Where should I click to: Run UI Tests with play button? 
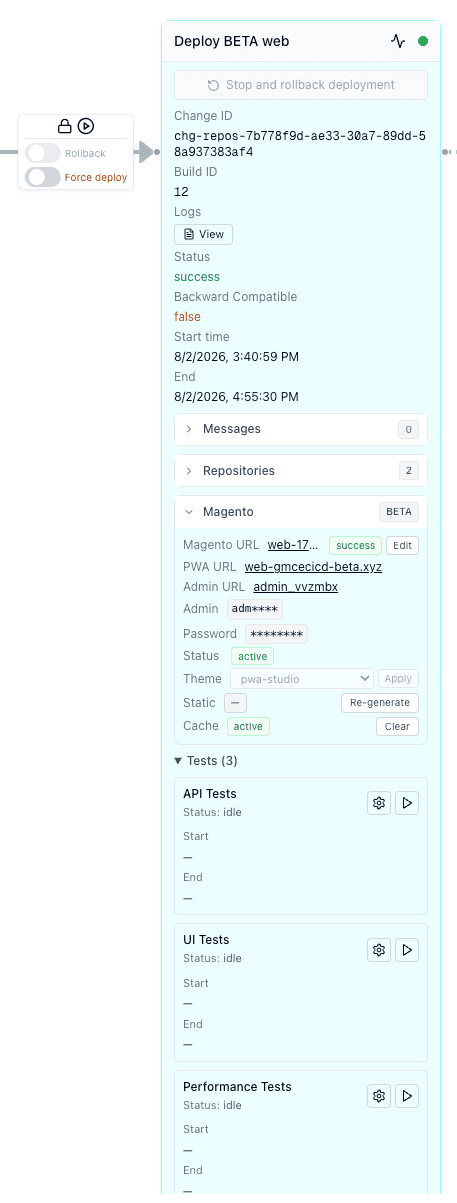[407, 950]
